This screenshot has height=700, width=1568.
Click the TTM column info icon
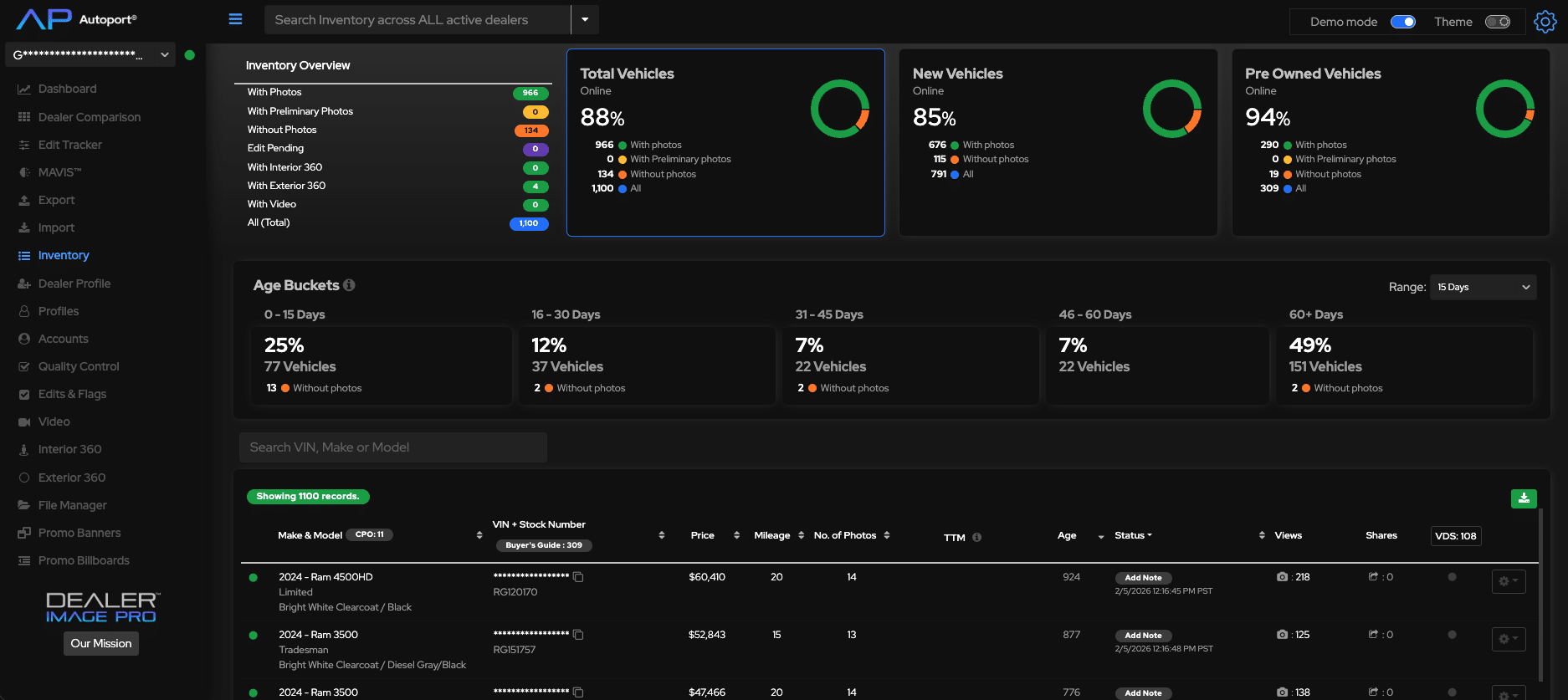(x=976, y=537)
